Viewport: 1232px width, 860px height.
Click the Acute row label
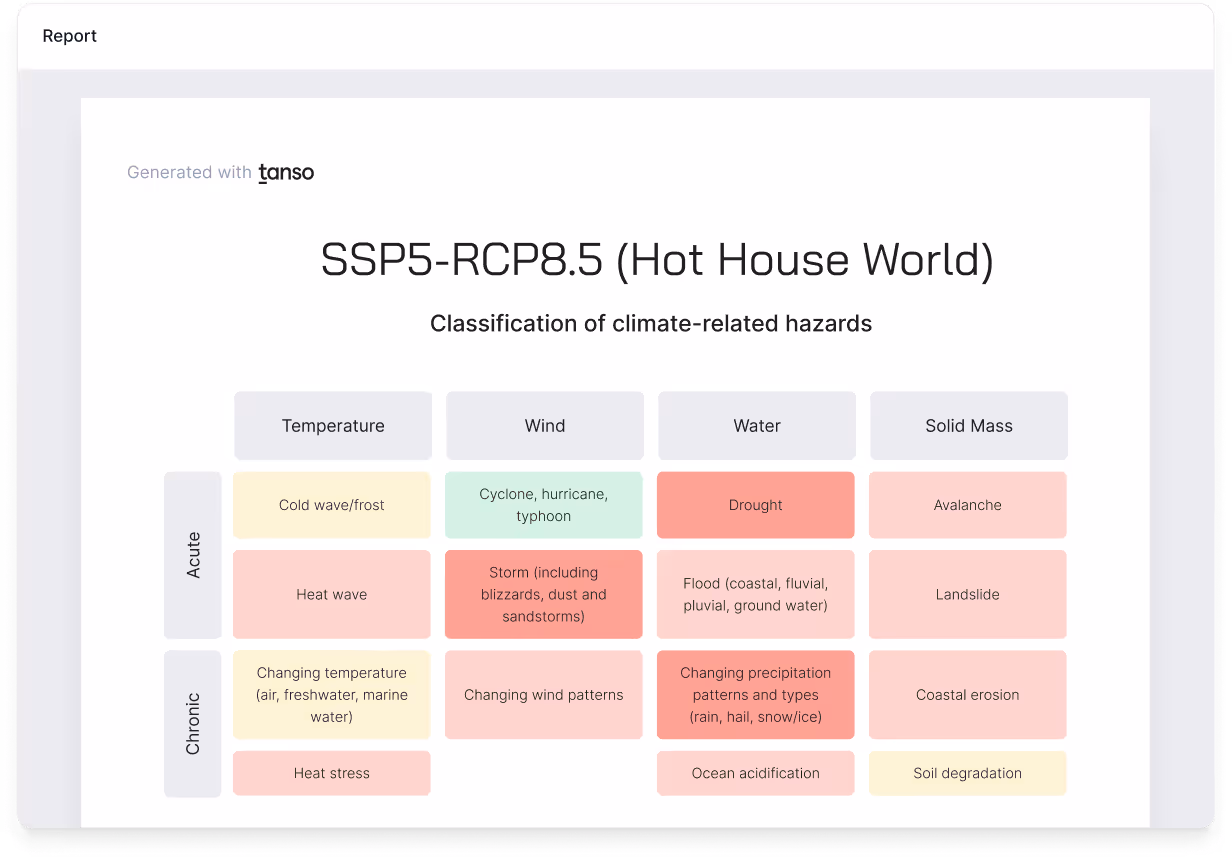point(193,555)
